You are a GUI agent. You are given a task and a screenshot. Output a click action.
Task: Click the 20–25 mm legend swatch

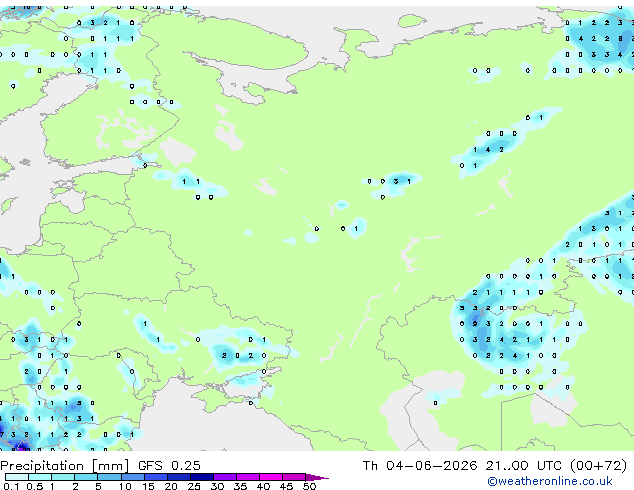[179, 477]
